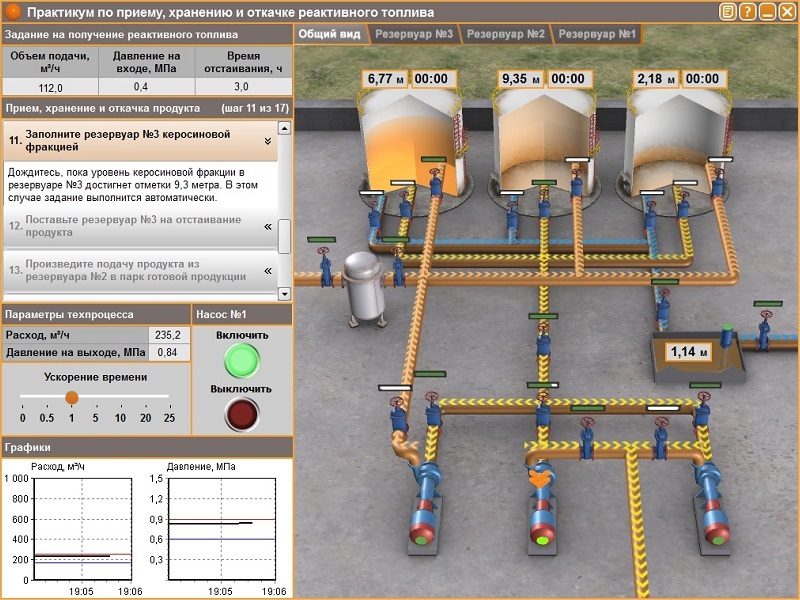Click the orange round app icon in title bar

click(x=12, y=11)
